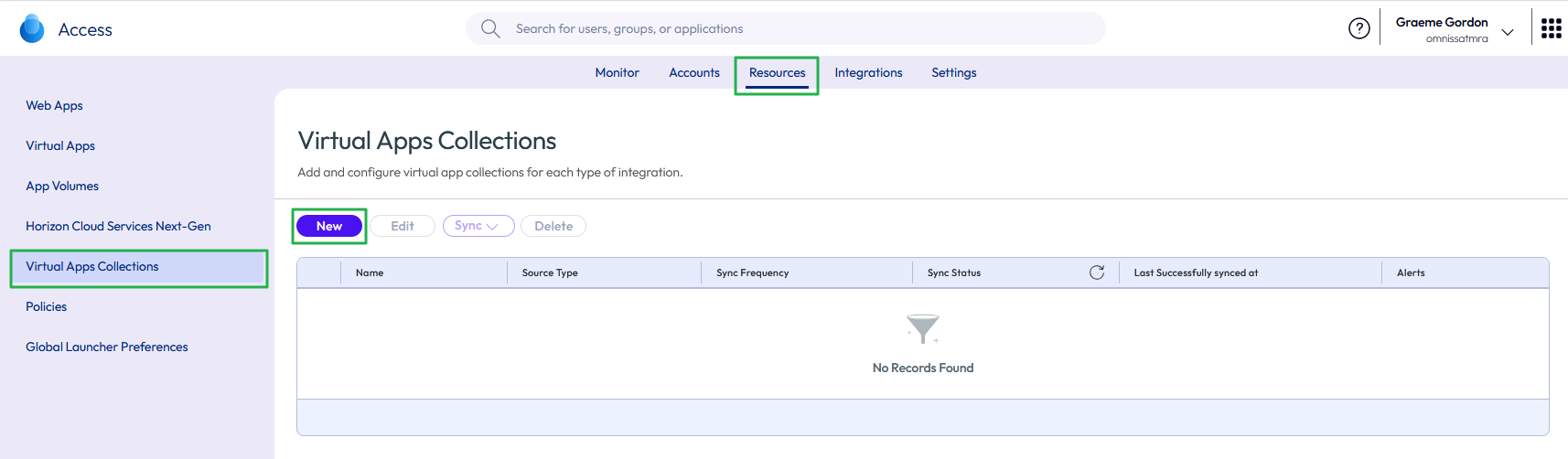This screenshot has width=1568, height=459.
Task: Switch to the Accounts tab
Action: tap(693, 72)
